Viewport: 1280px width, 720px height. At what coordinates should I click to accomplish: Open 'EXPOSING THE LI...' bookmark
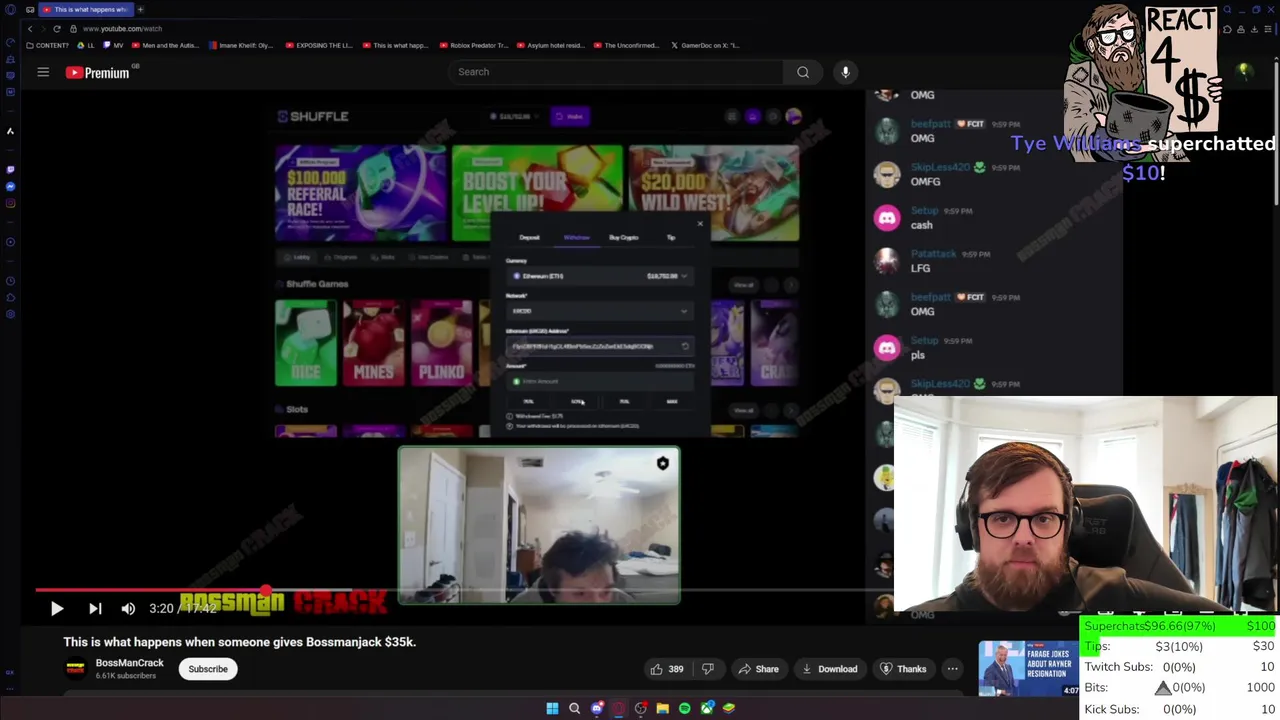[319, 45]
